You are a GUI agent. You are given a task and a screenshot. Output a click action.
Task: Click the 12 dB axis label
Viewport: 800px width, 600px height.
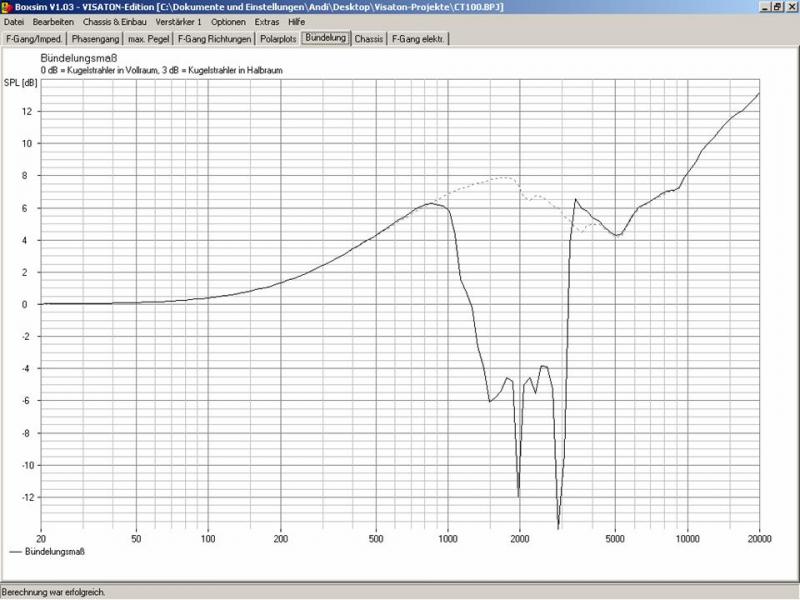tap(27, 111)
